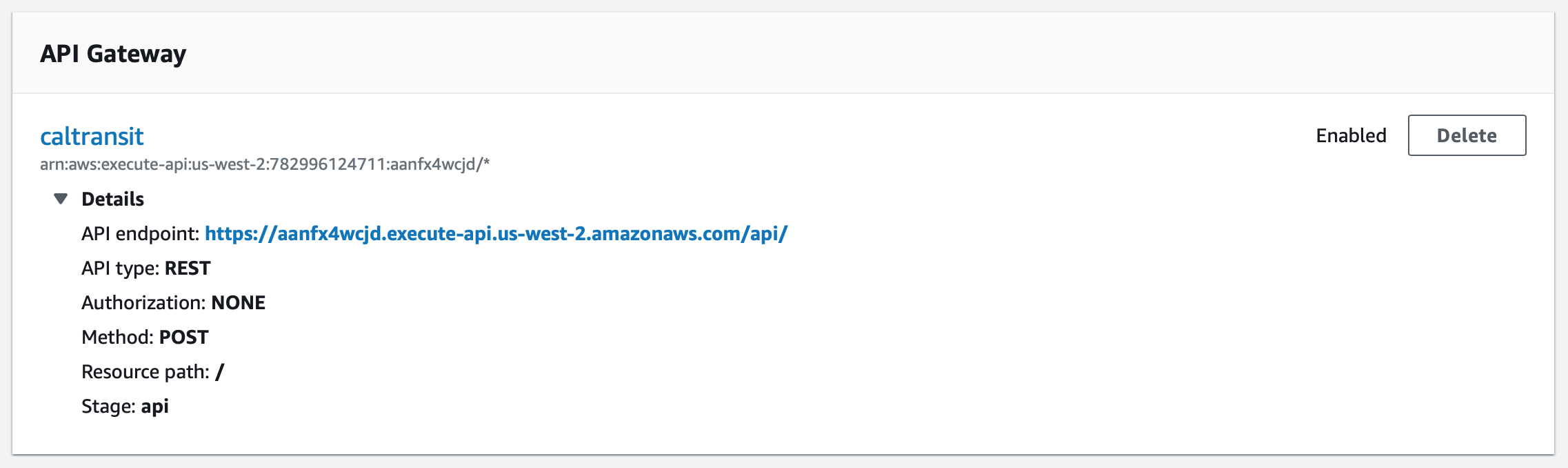Click the POST method value
The width and height of the screenshot is (1568, 468).
click(x=183, y=337)
